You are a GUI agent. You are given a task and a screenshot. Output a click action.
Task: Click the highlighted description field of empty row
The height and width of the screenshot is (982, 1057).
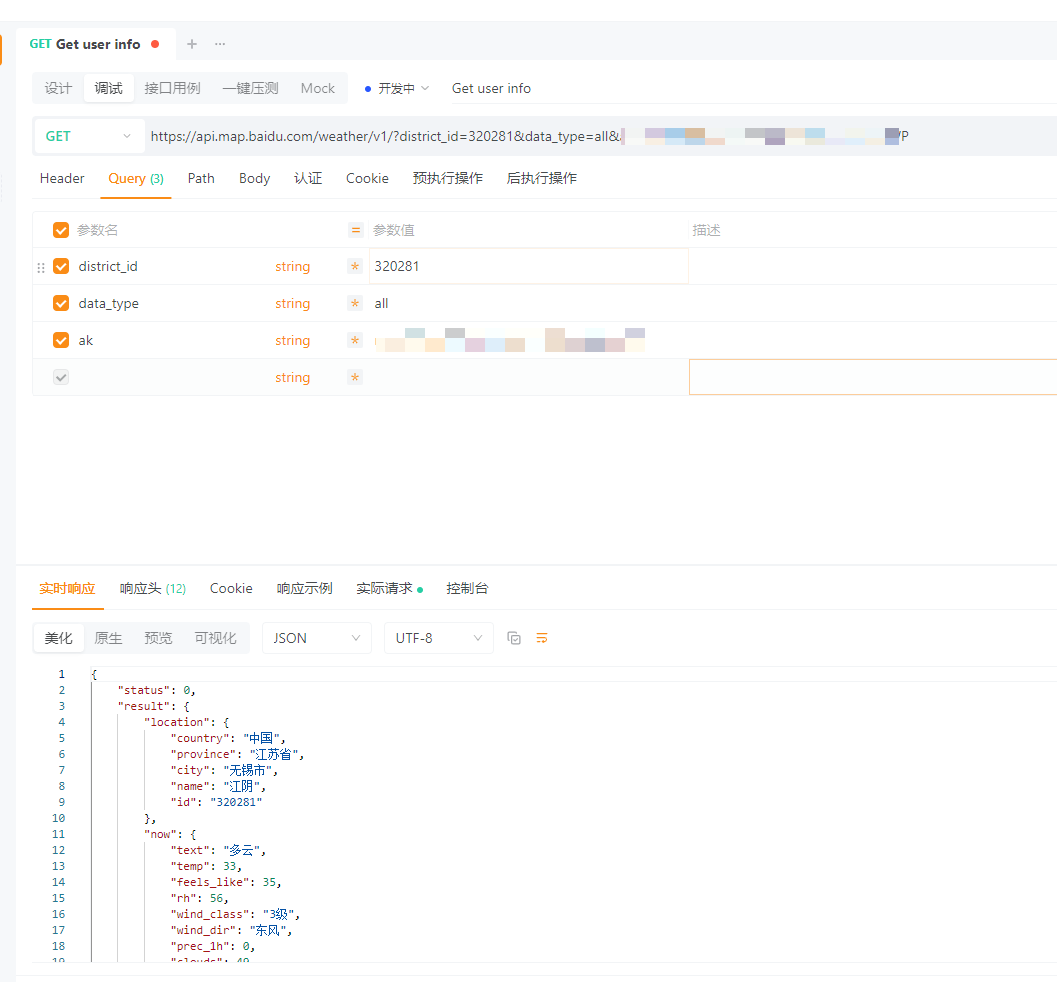coord(873,377)
